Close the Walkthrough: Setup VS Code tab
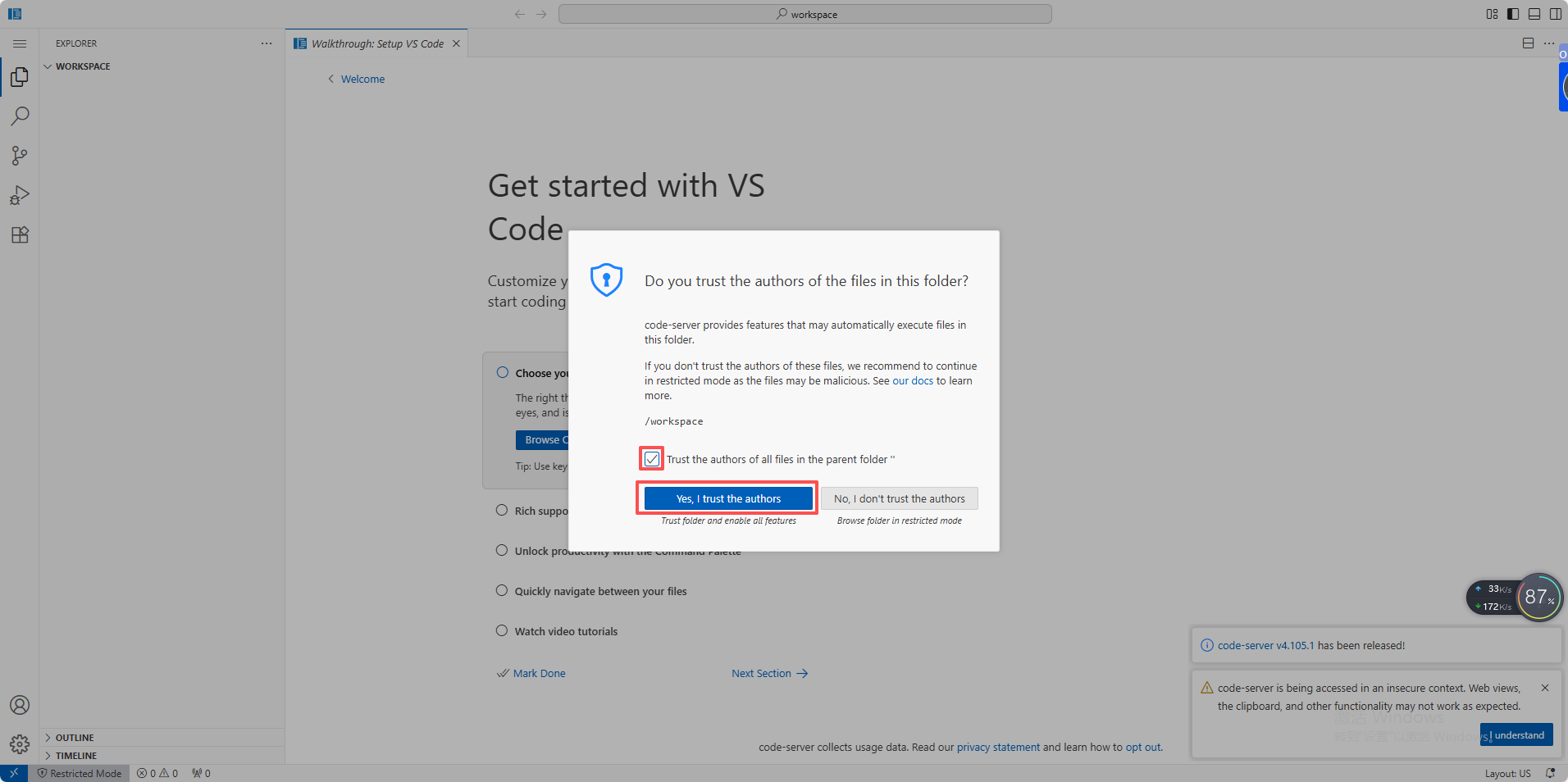1568x782 pixels. point(456,43)
